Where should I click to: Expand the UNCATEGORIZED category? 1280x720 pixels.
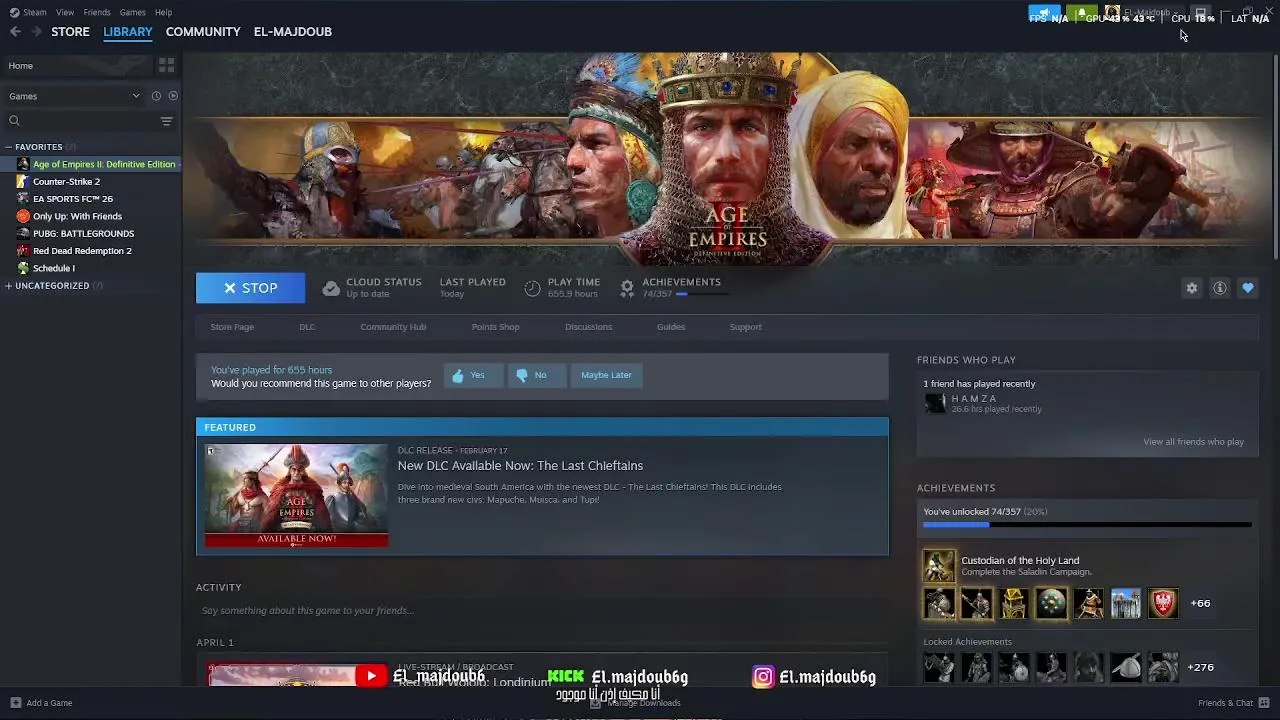pyautogui.click(x=8, y=286)
